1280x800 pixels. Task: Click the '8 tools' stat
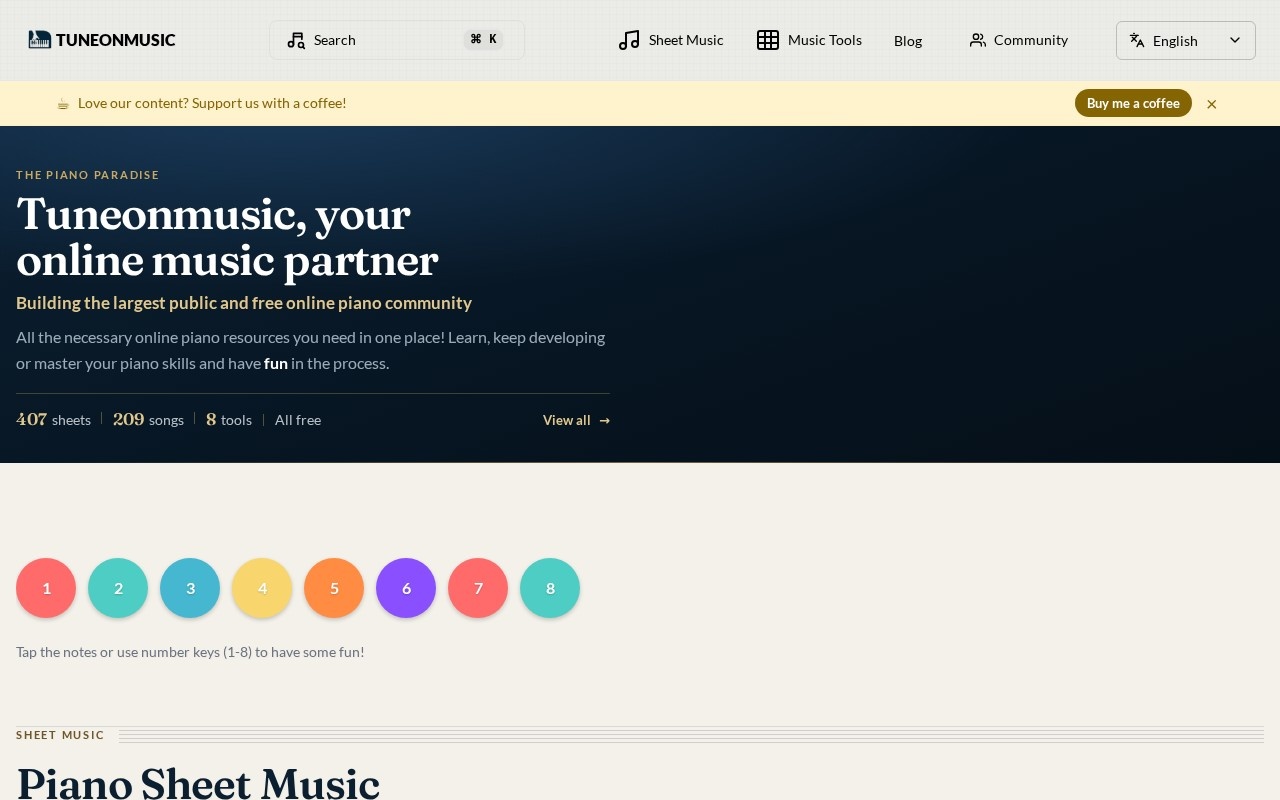pyautogui.click(x=229, y=420)
